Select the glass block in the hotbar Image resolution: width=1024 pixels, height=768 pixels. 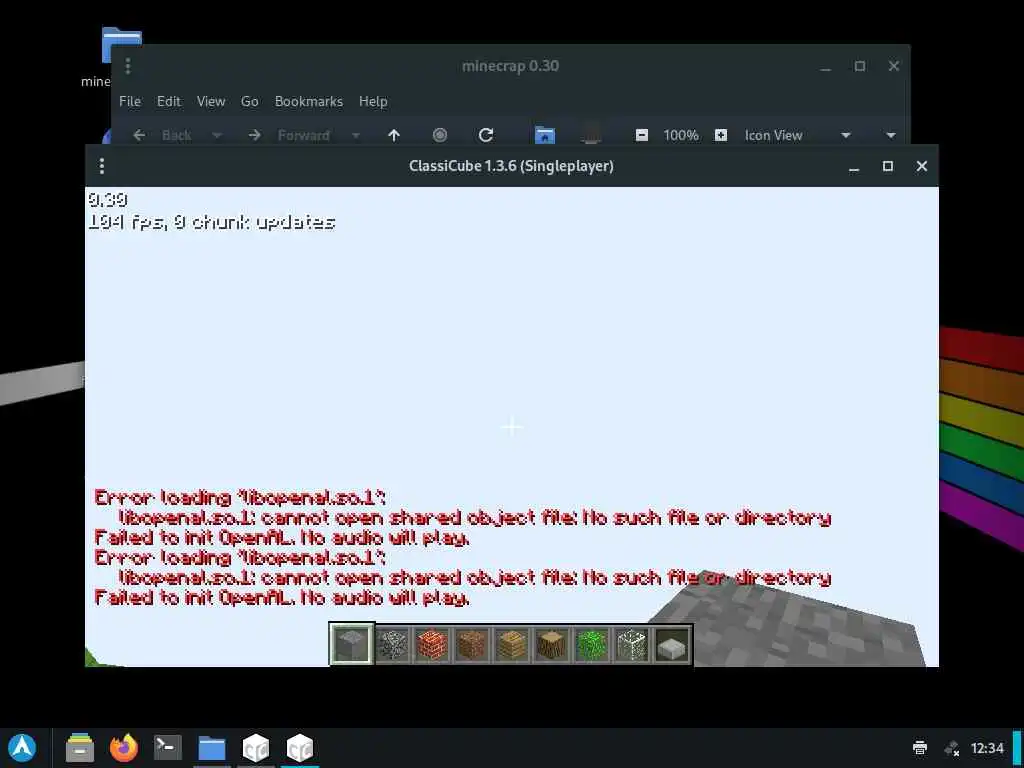(x=632, y=645)
